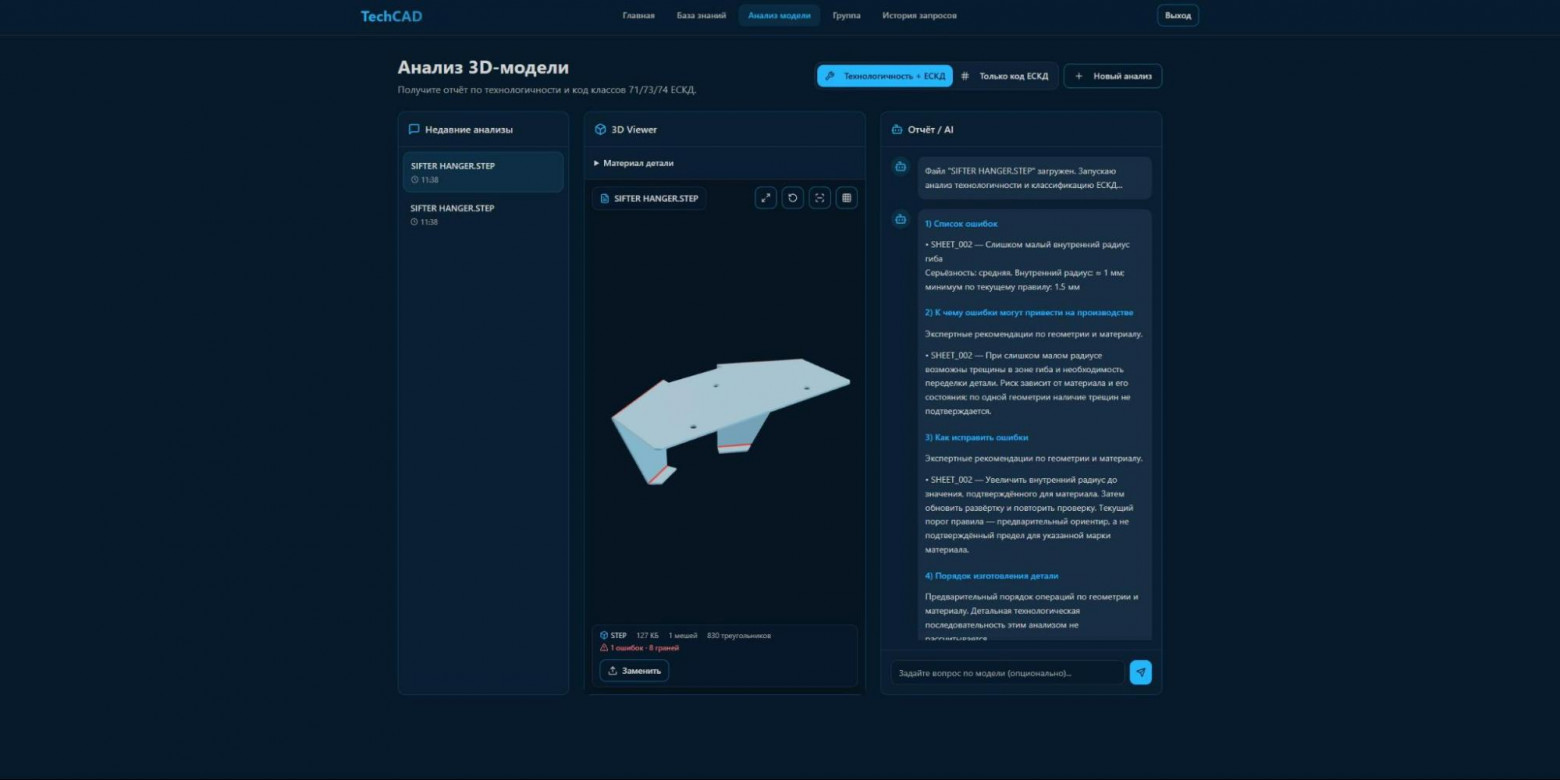The height and width of the screenshot is (780, 1560).
Task: Log out with the Выход button
Action: click(1178, 16)
